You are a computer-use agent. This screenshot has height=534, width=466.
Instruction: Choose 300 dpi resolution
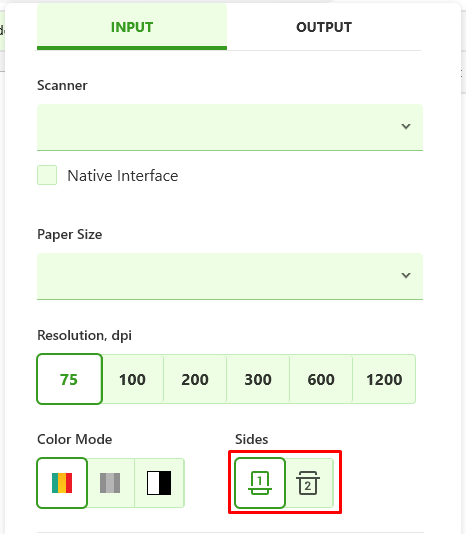(x=258, y=379)
